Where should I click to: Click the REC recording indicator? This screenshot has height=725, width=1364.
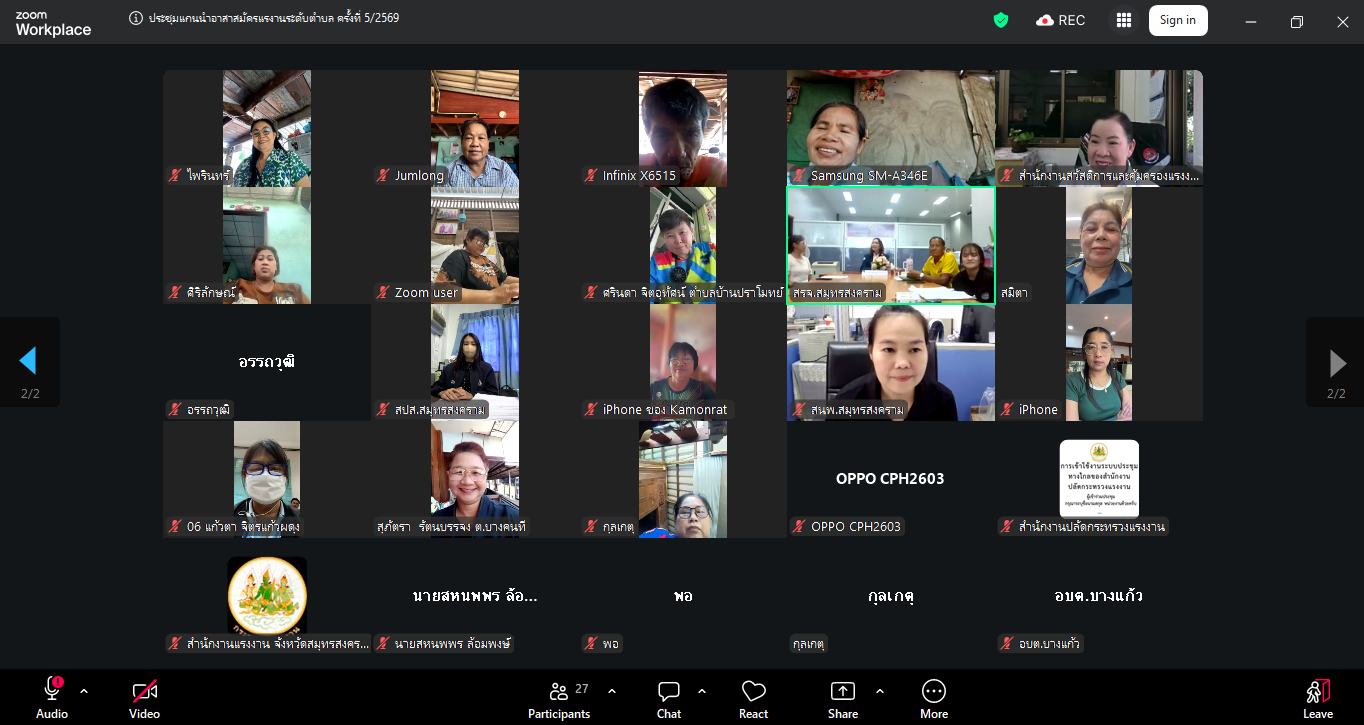pos(1060,20)
